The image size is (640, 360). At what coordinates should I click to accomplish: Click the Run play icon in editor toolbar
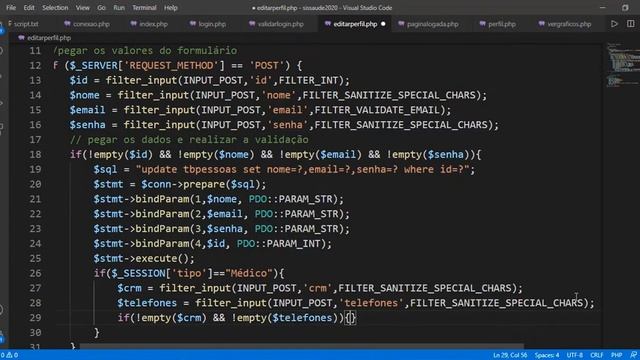pyautogui.click(x=614, y=24)
